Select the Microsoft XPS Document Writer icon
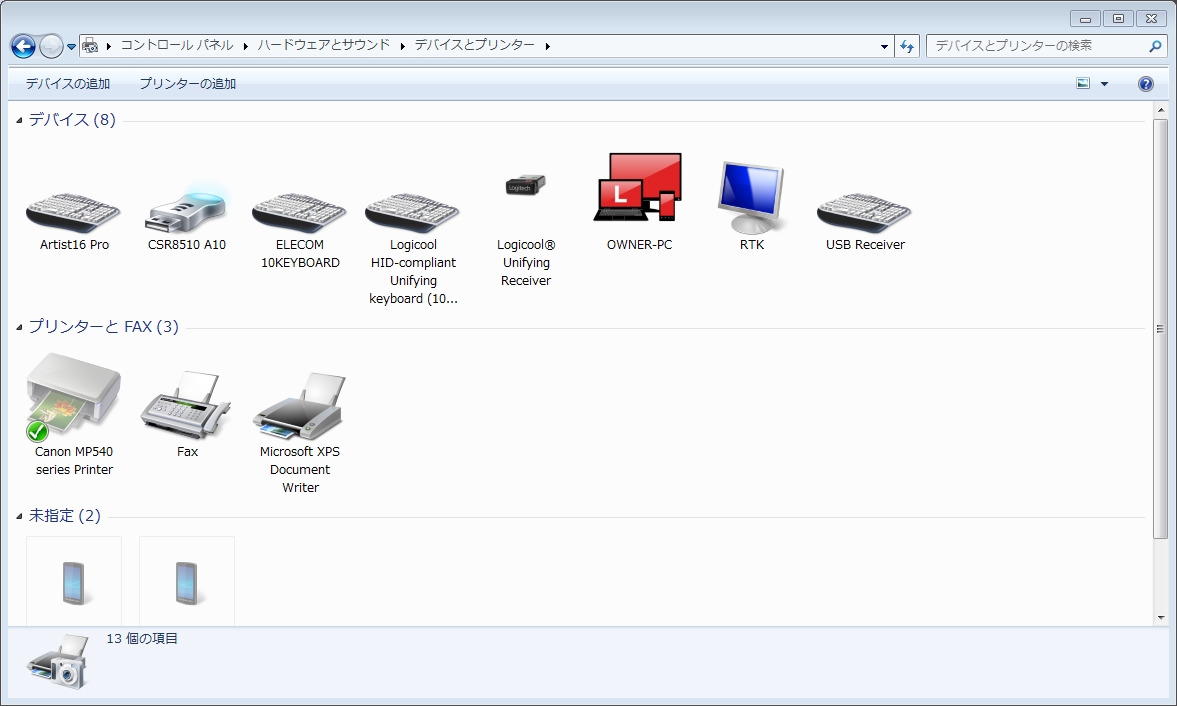The image size is (1177, 706). coord(300,406)
